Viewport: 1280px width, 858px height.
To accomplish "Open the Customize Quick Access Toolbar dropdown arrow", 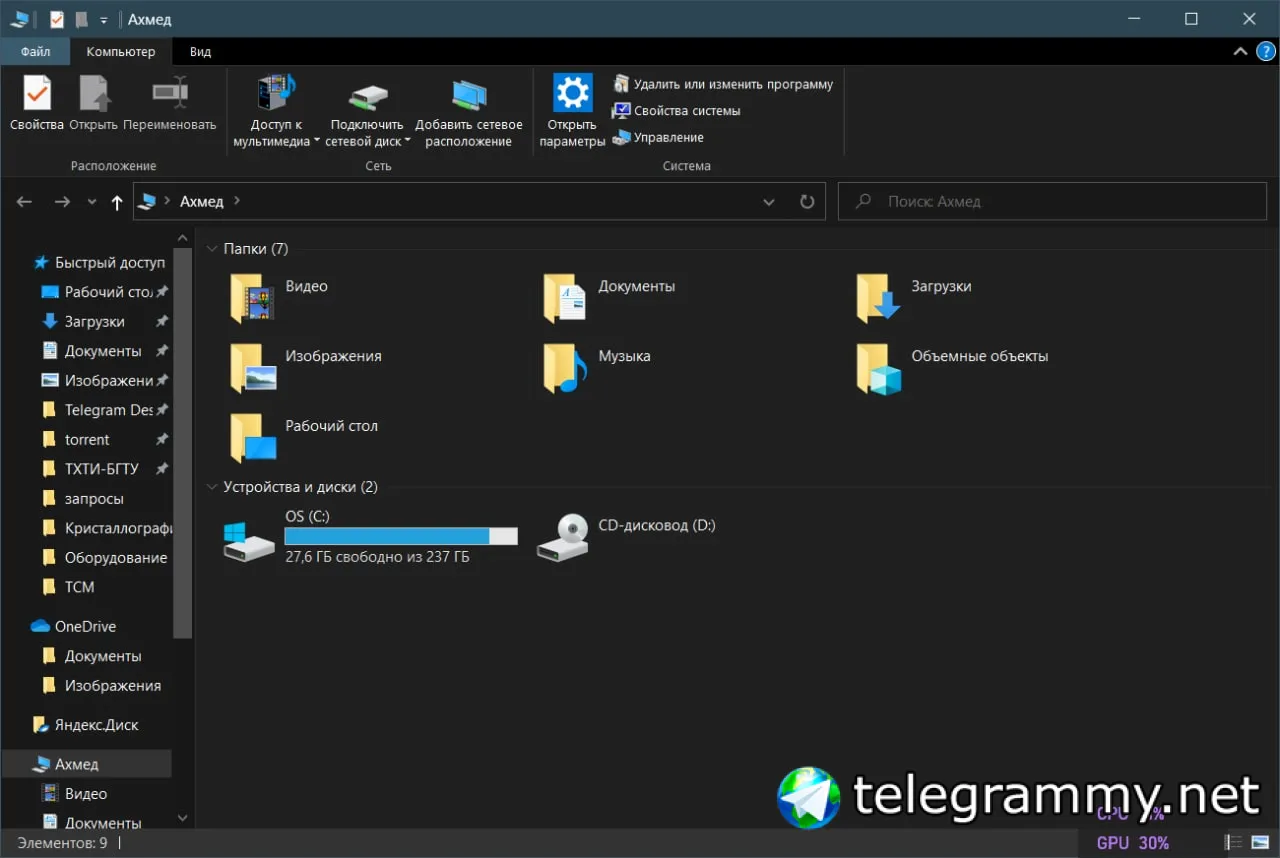I will tap(103, 20).
